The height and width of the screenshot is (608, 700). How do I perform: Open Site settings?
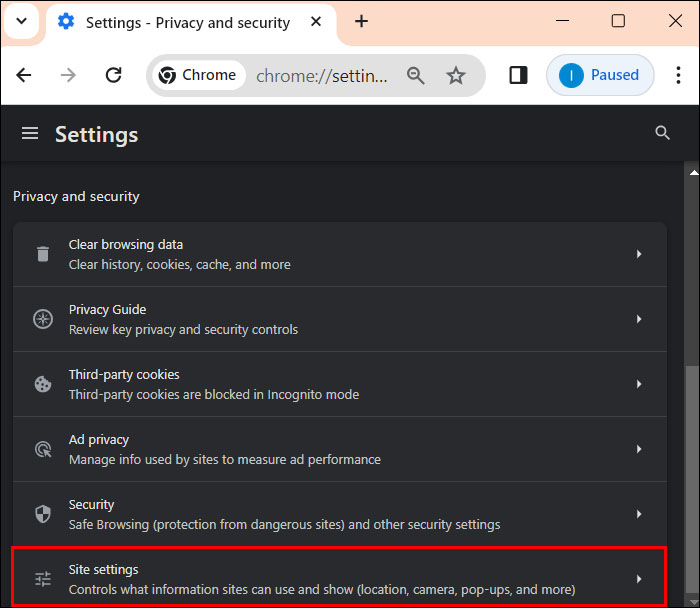tap(340, 577)
